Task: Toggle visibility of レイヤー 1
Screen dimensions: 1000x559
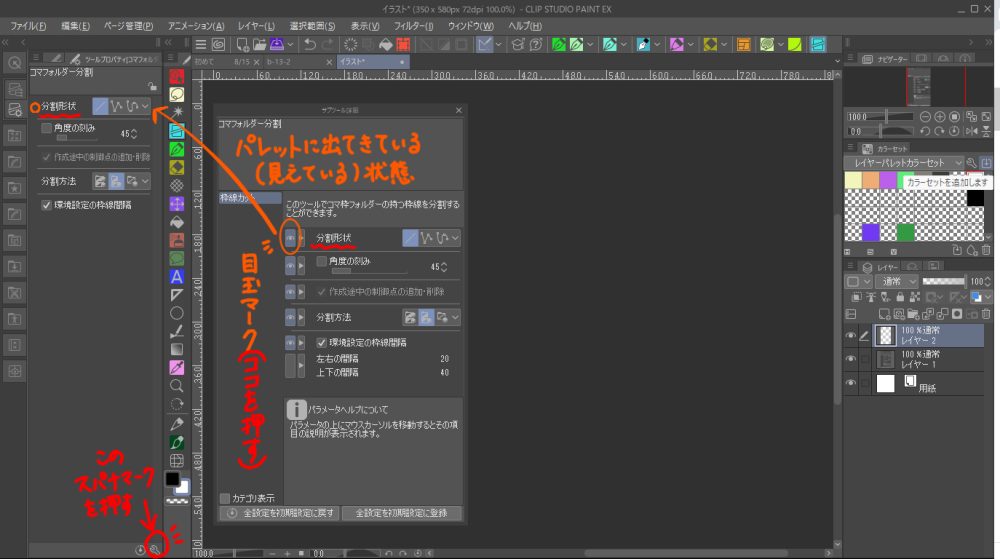Action: (x=851, y=359)
